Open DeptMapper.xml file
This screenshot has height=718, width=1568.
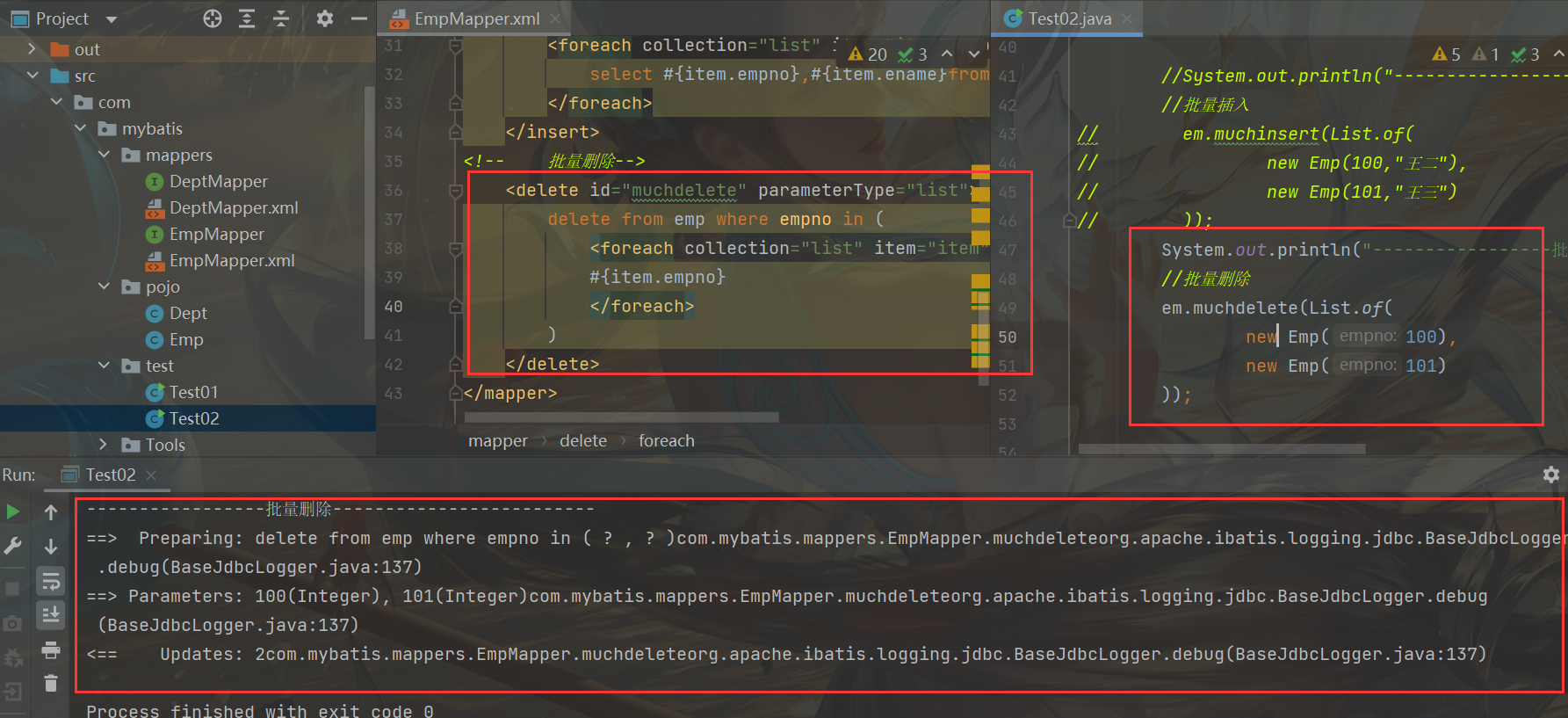point(234,207)
